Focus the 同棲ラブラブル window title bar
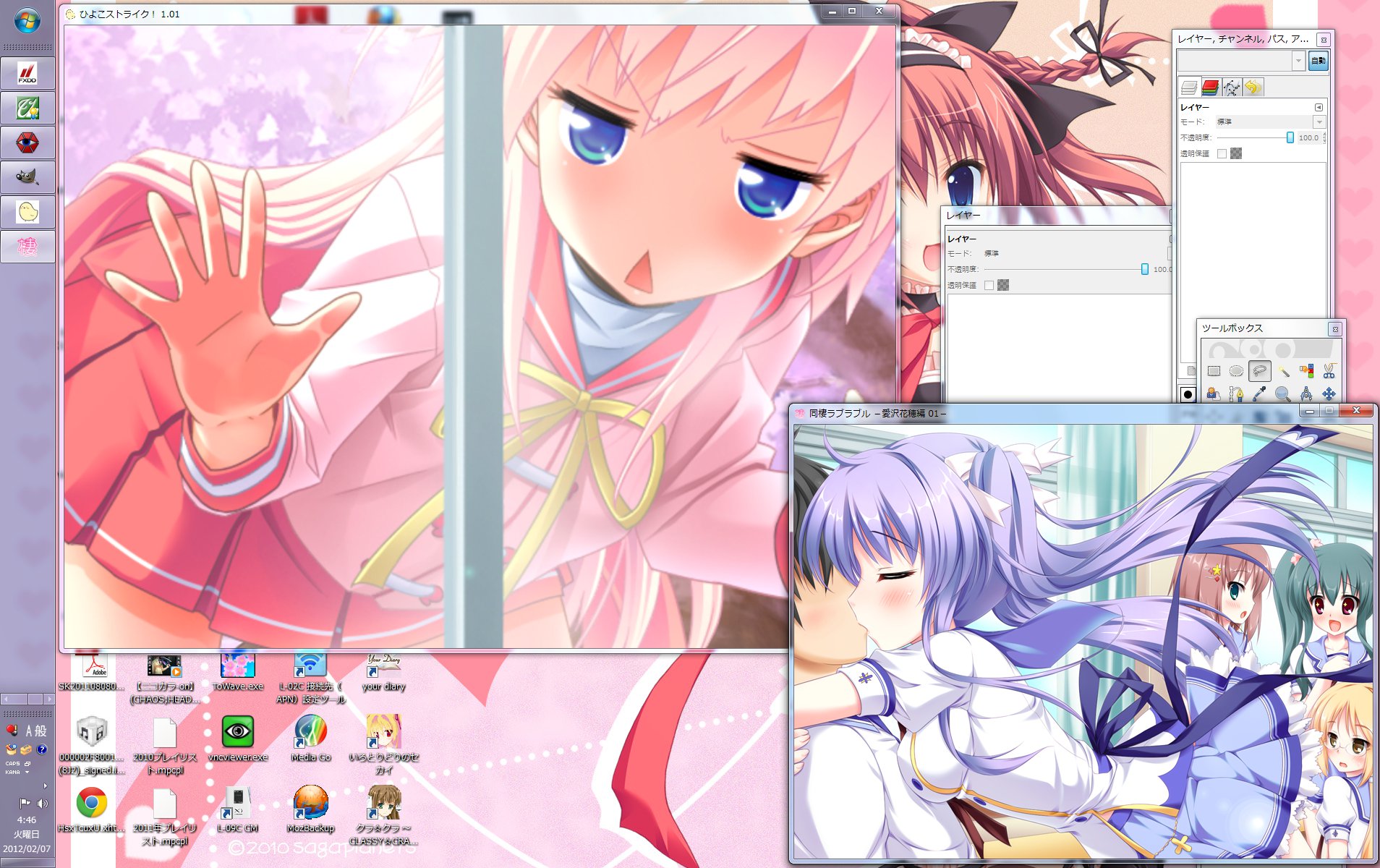Screen dimensions: 1380x868 coord(1045,413)
